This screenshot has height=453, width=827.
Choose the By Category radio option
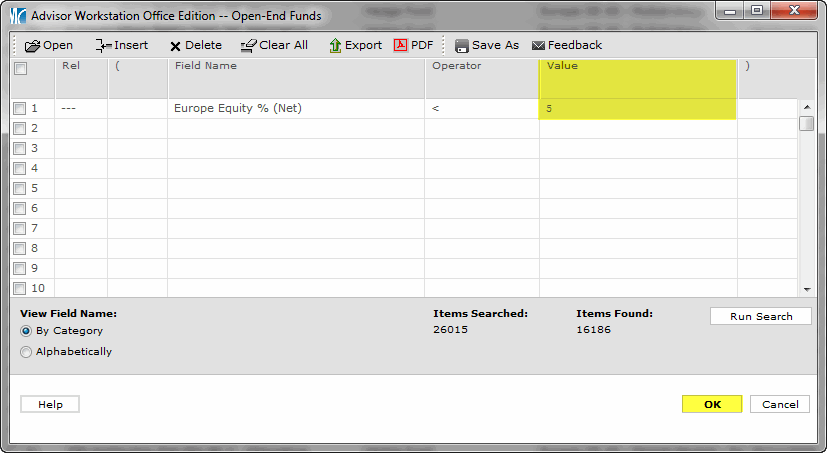(26, 331)
